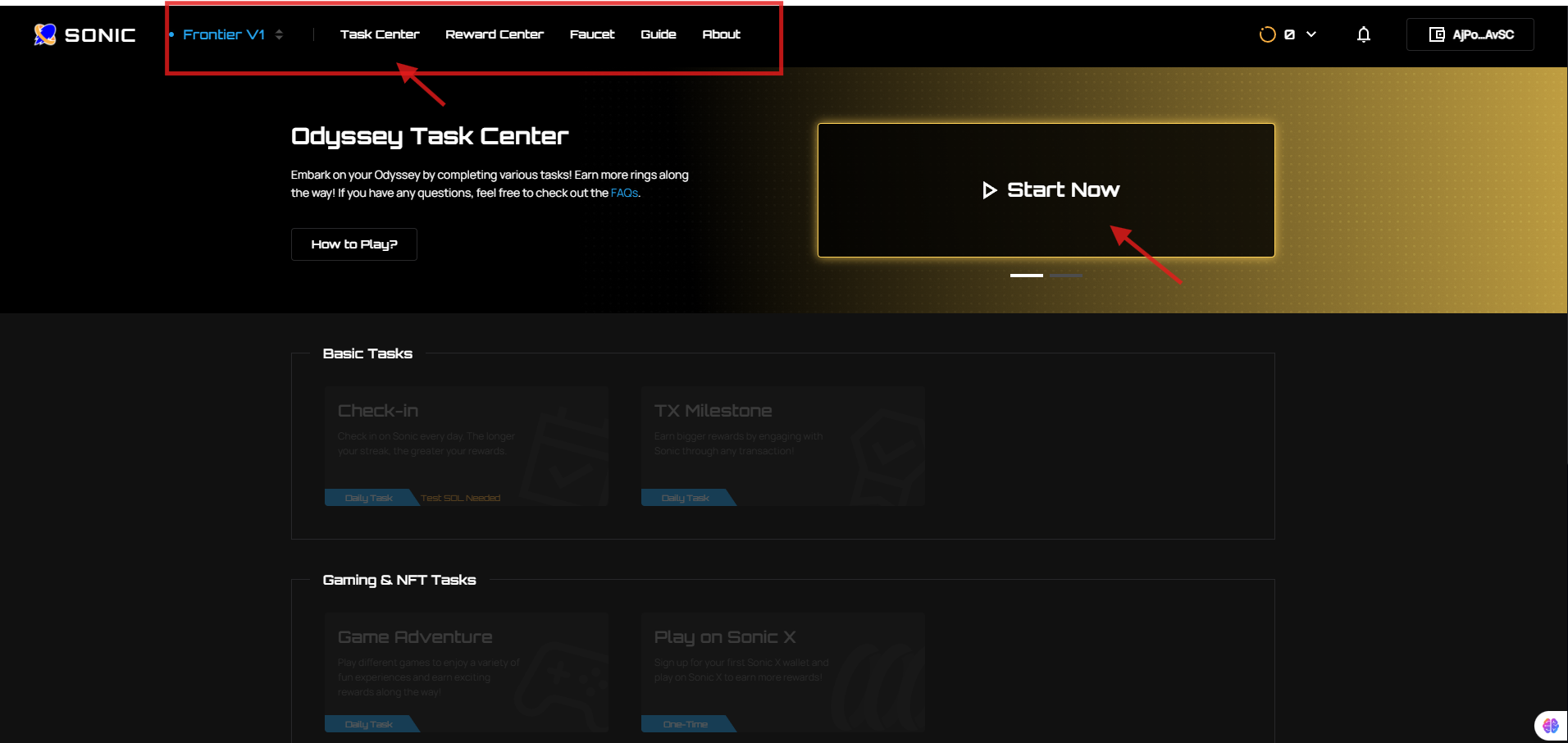
Task: Open the TX Milestone task card
Action: point(783,446)
